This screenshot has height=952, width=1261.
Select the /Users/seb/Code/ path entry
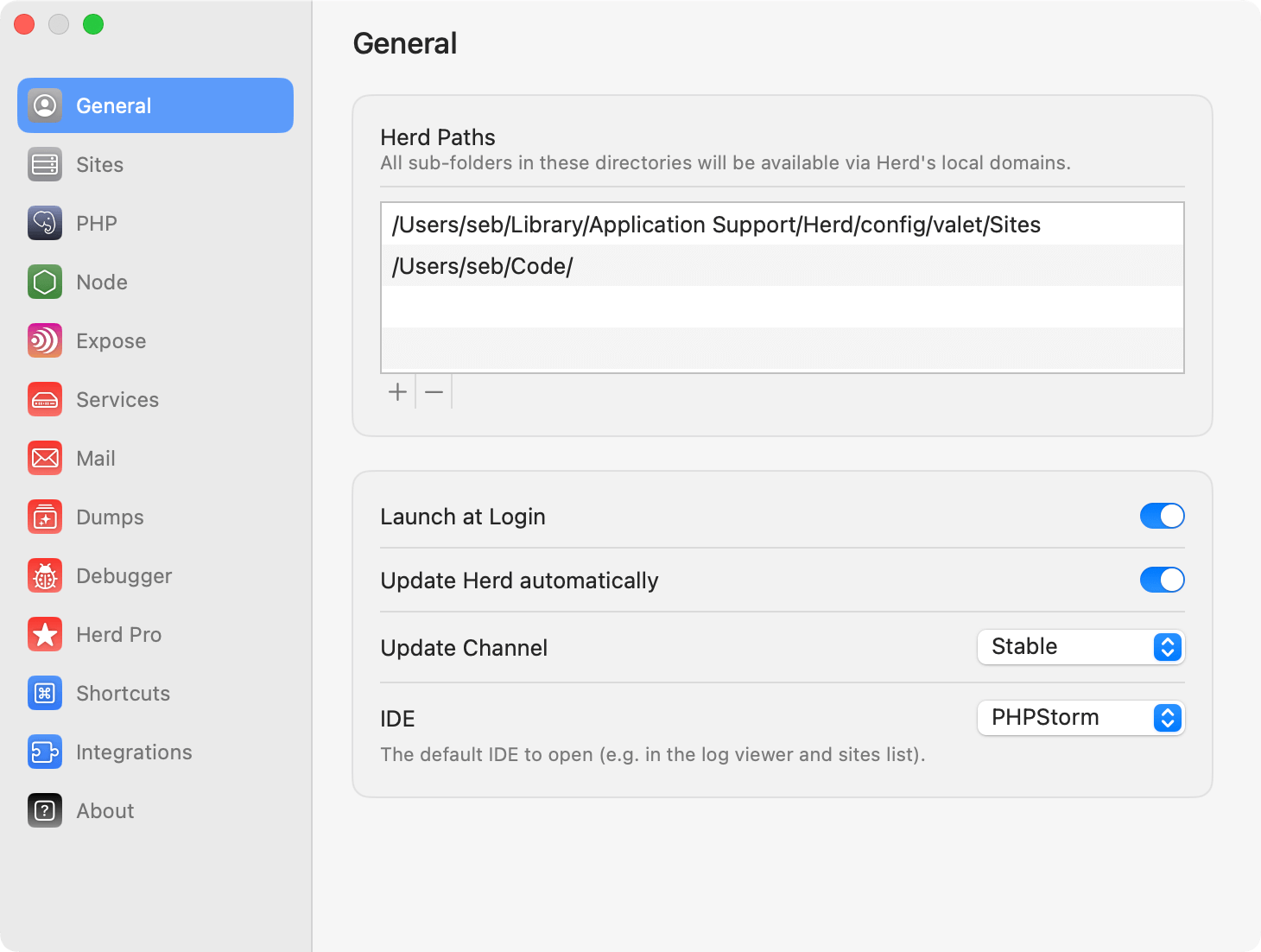[483, 266]
